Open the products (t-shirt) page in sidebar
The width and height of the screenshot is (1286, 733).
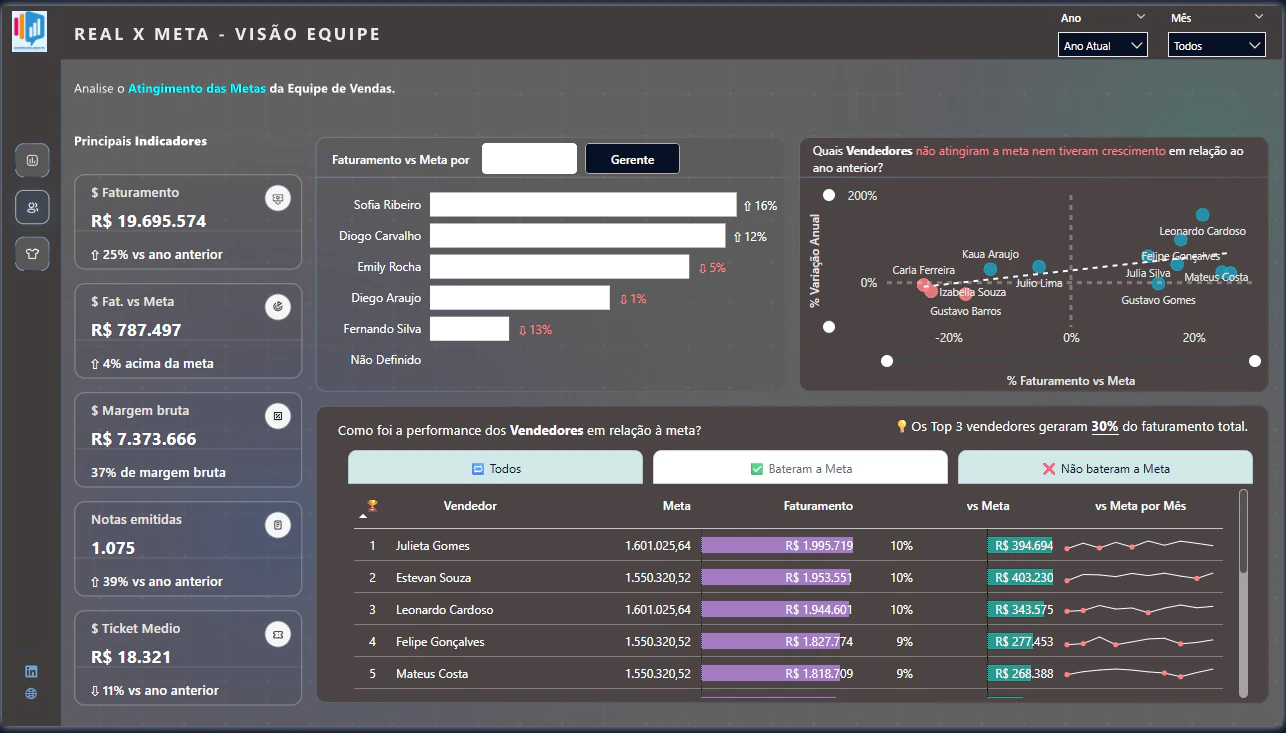pyautogui.click(x=32, y=254)
